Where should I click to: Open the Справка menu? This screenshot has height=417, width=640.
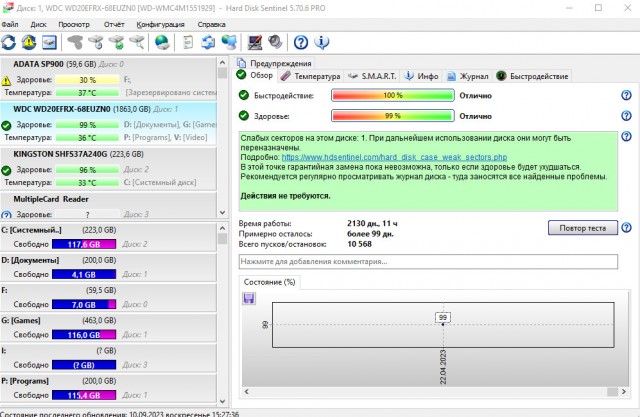click(211, 24)
